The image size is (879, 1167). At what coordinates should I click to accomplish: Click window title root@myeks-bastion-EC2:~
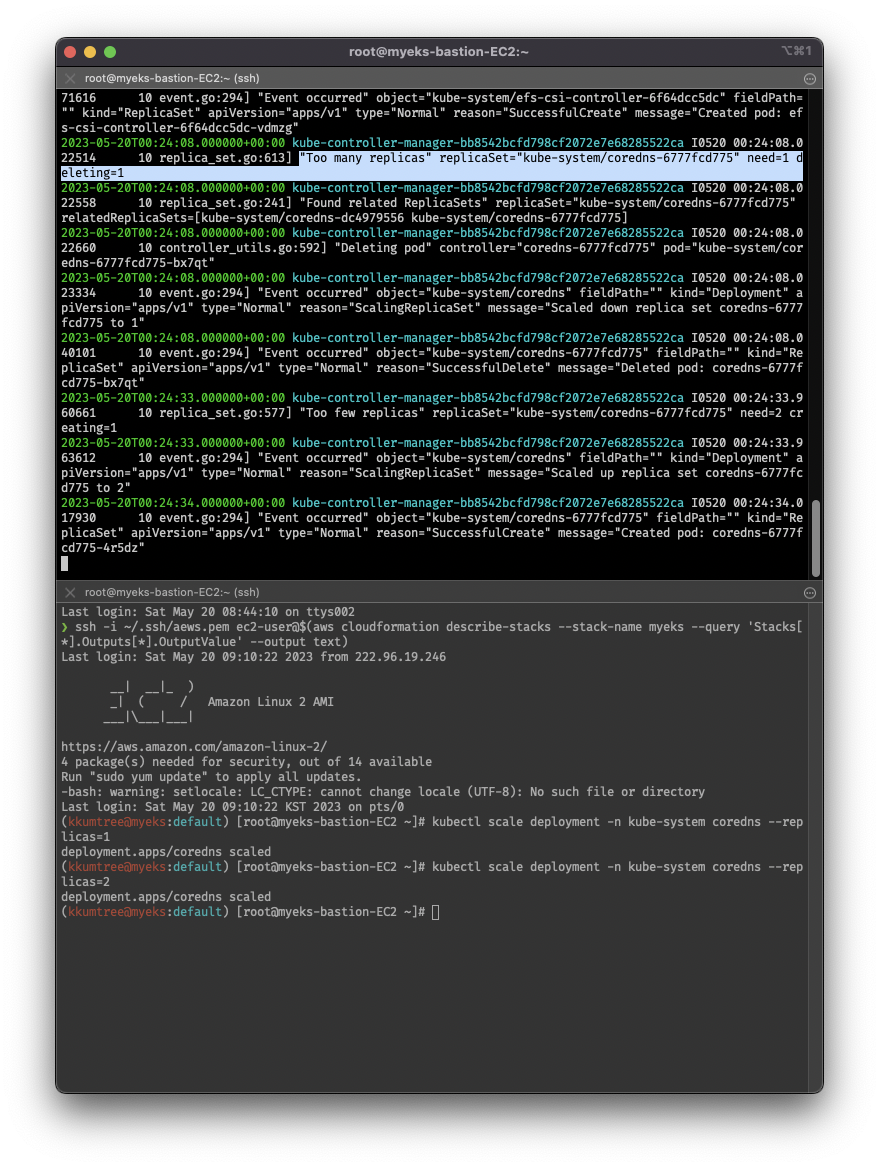439,52
